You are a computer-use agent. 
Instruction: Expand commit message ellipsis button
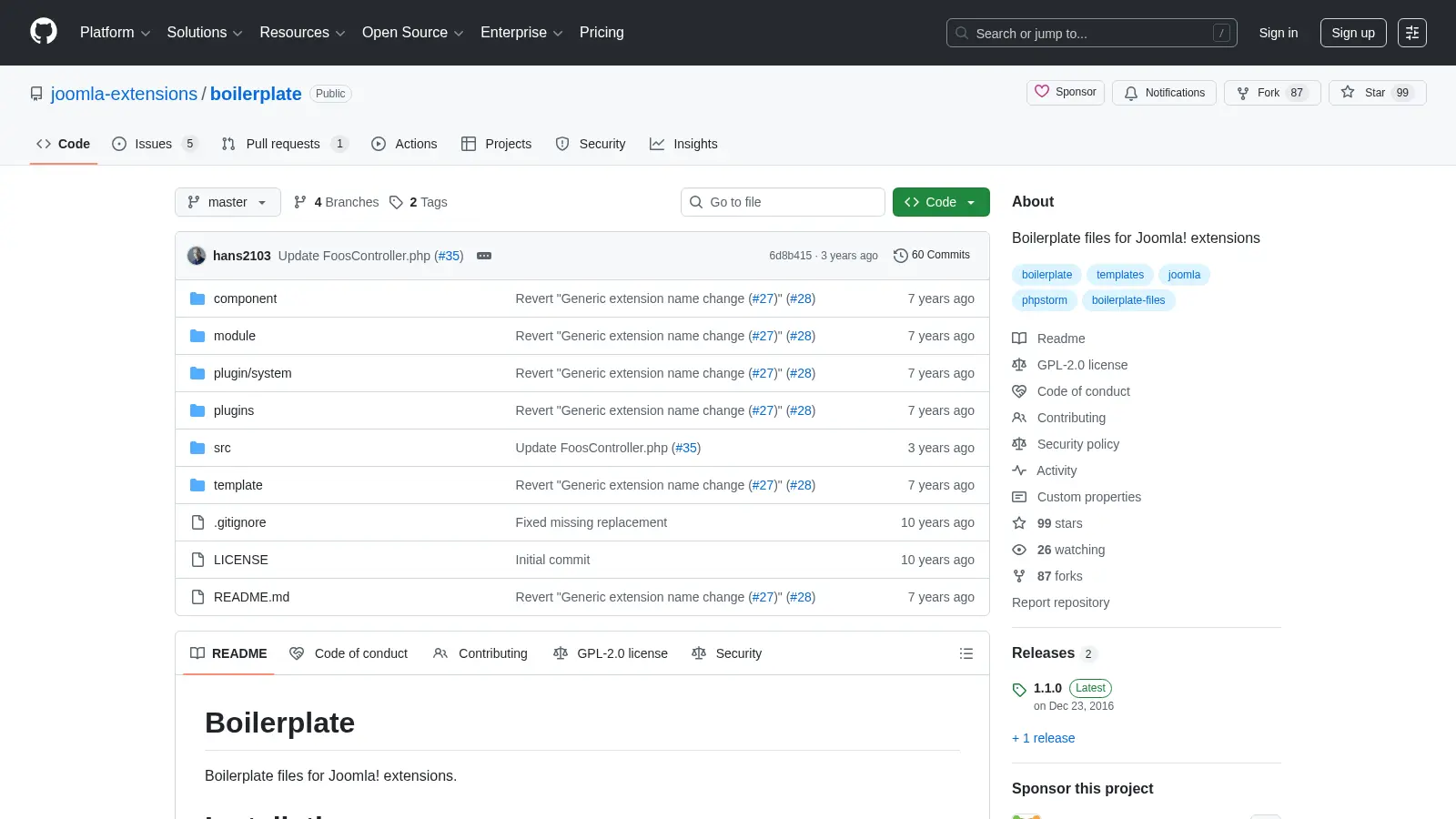click(x=484, y=256)
